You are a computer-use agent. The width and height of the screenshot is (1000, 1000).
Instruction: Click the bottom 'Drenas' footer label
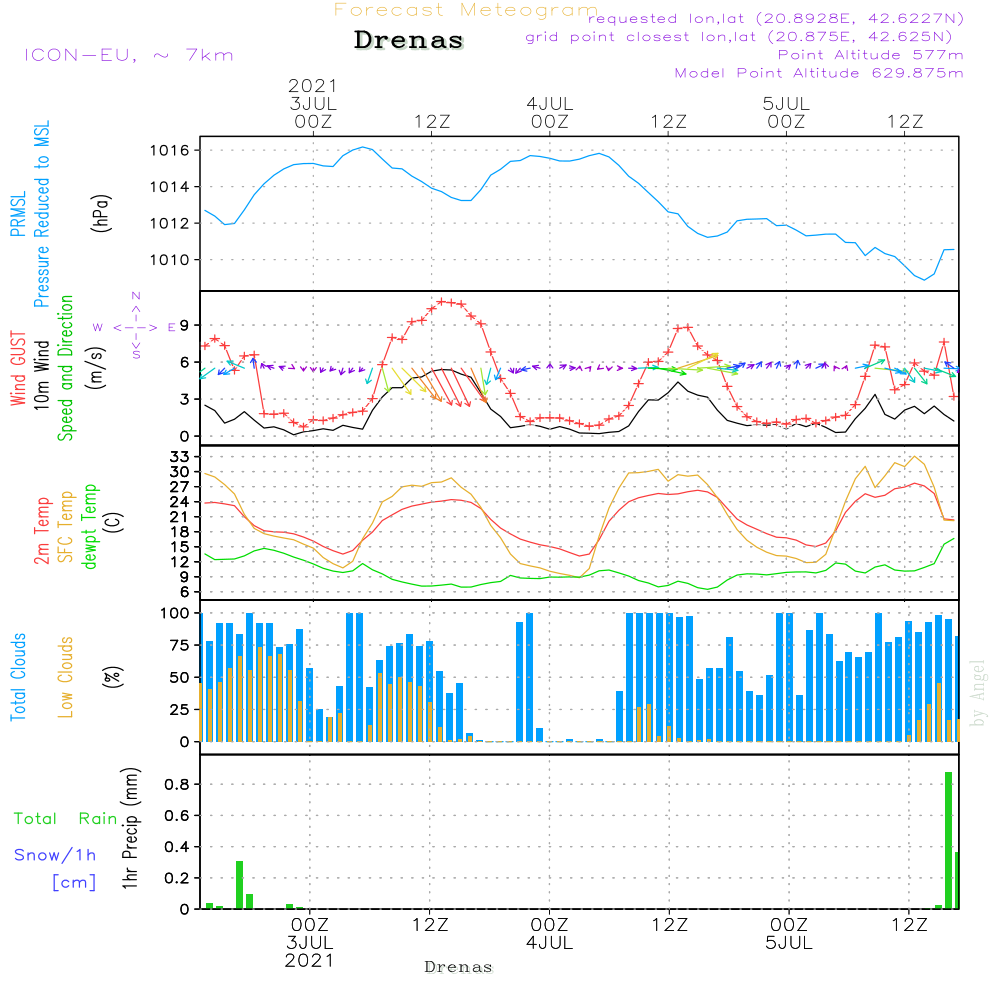[x=459, y=967]
